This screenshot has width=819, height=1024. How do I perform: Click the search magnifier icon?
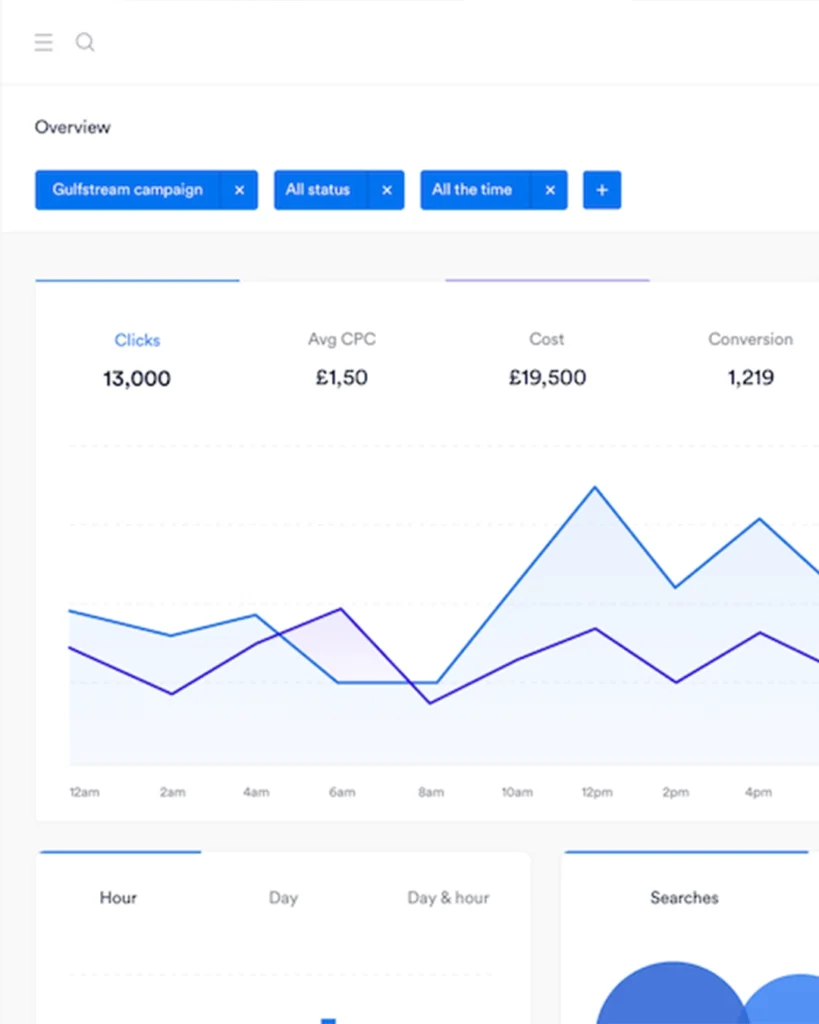(x=86, y=42)
